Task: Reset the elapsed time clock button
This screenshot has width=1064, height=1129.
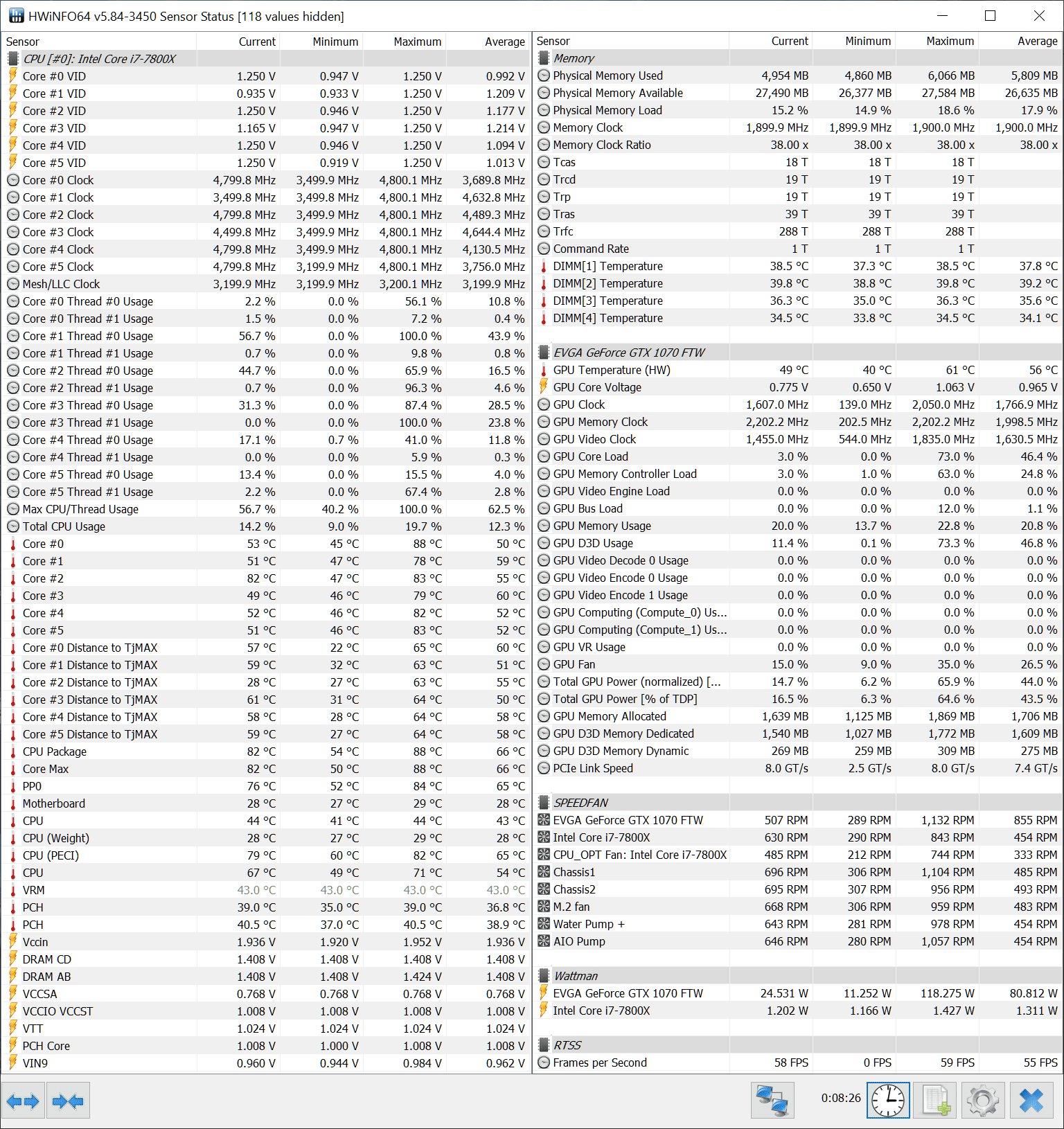Action: pos(888,1101)
